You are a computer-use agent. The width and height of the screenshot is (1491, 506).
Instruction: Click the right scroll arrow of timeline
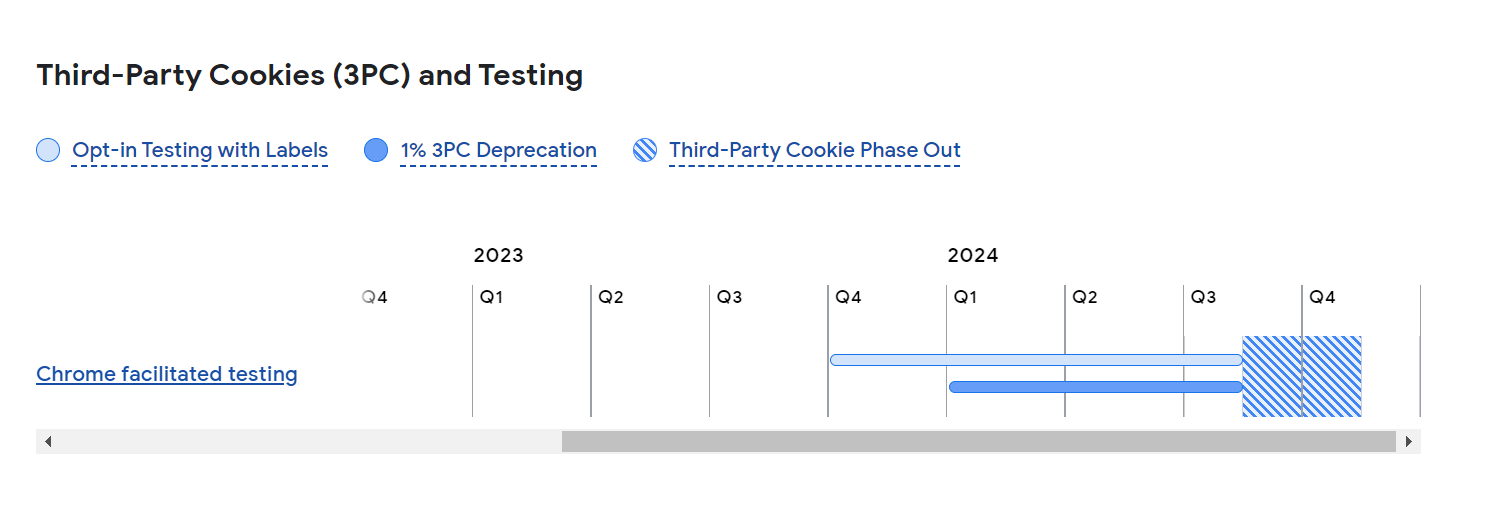[x=1409, y=442]
